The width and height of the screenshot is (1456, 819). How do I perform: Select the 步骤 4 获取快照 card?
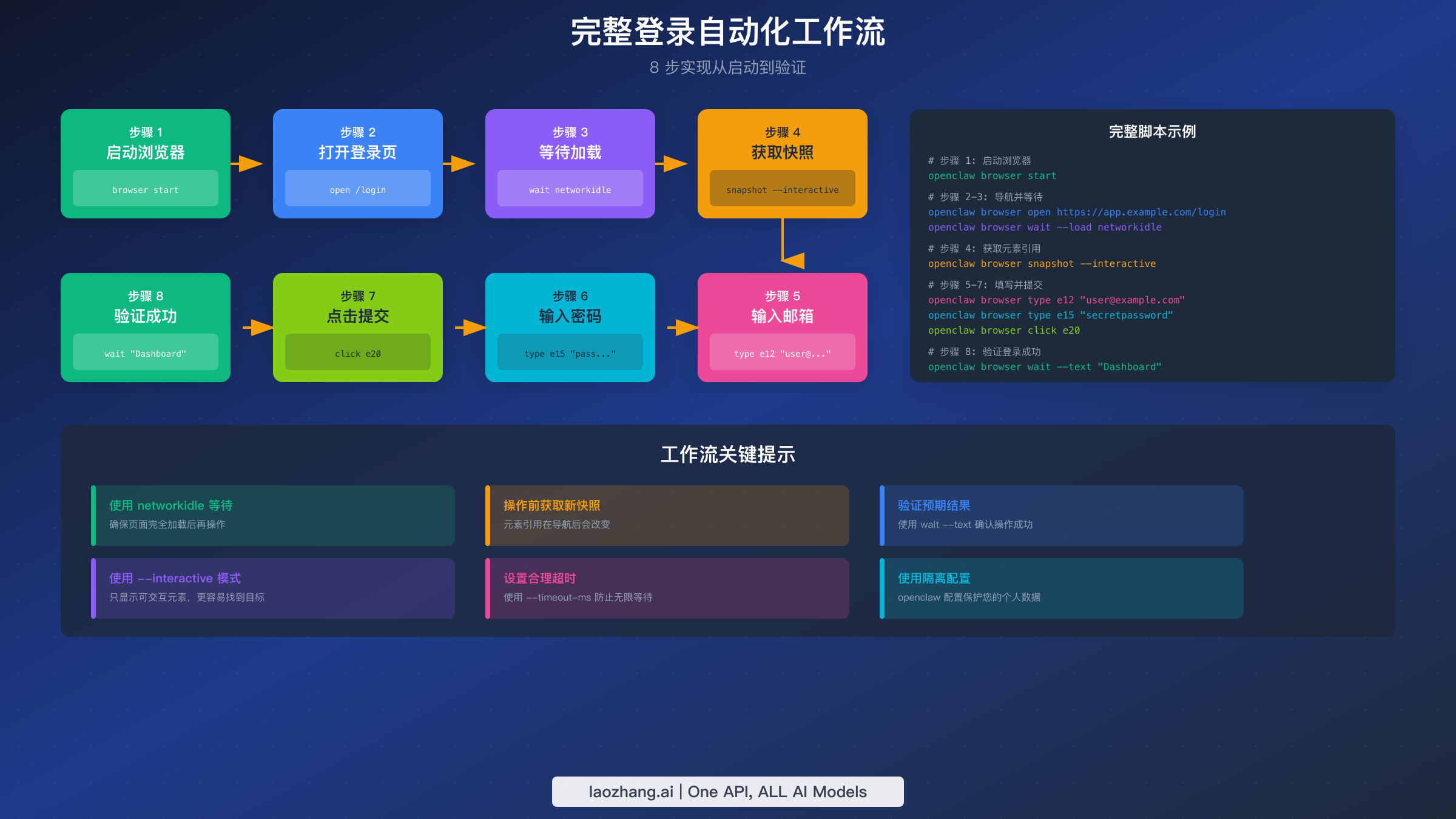click(783, 146)
